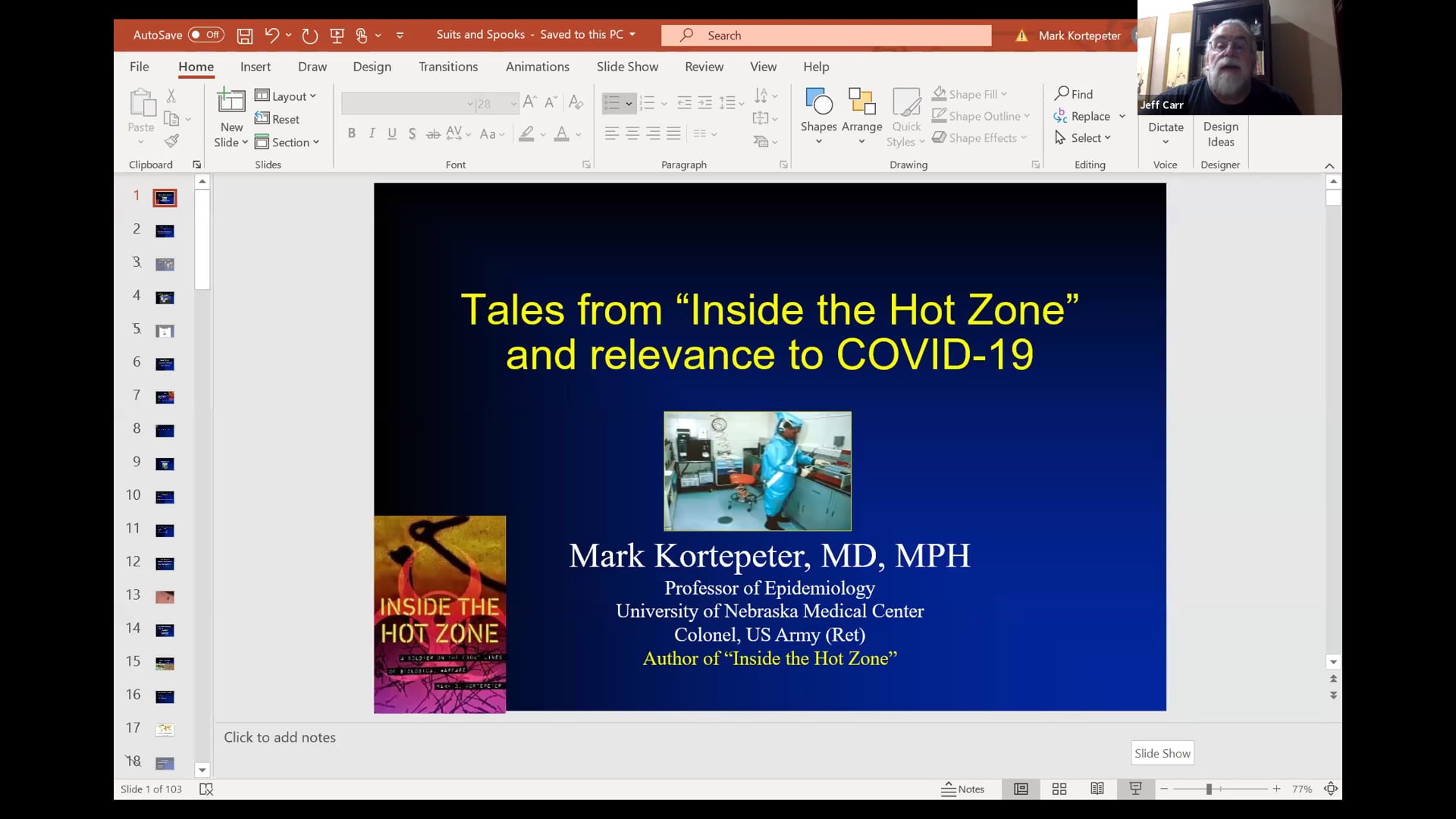Toggle Bold formatting button

point(351,134)
